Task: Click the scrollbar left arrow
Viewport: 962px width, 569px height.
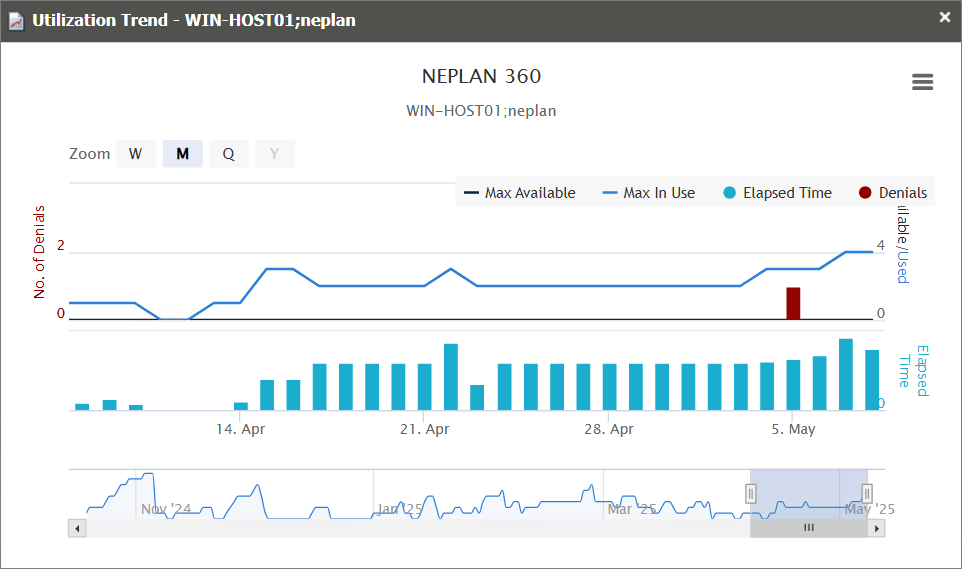Action: [77, 528]
